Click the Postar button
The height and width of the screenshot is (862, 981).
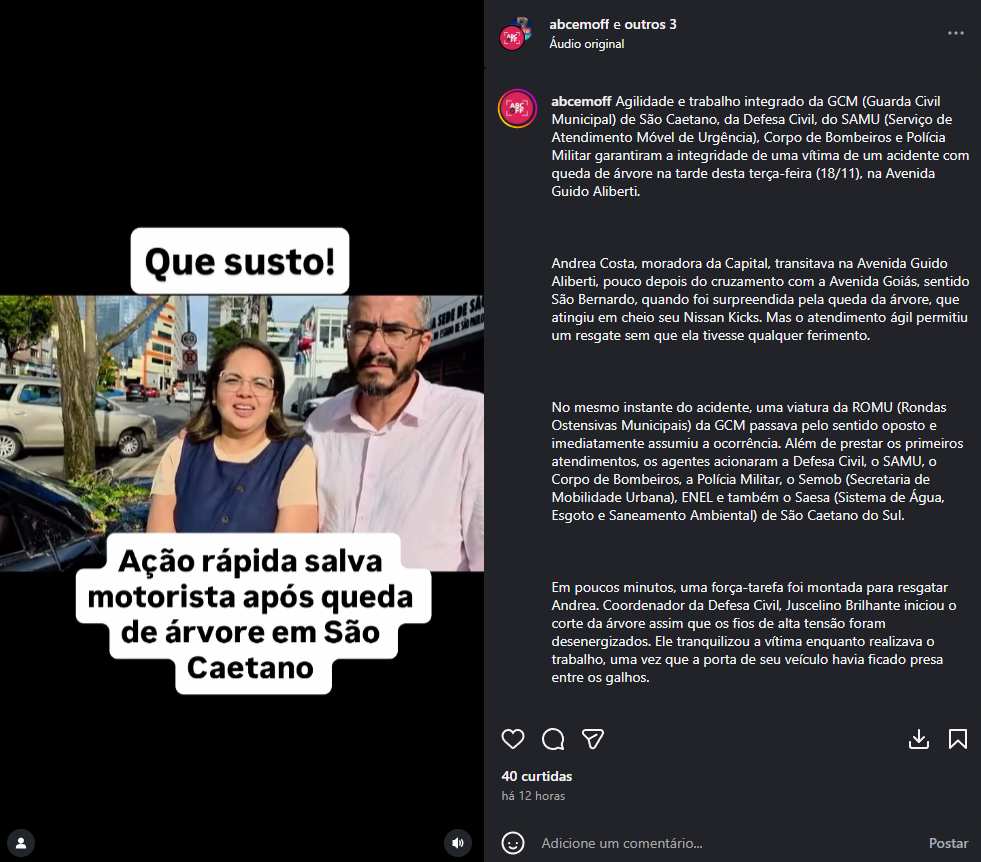pyautogui.click(x=948, y=843)
